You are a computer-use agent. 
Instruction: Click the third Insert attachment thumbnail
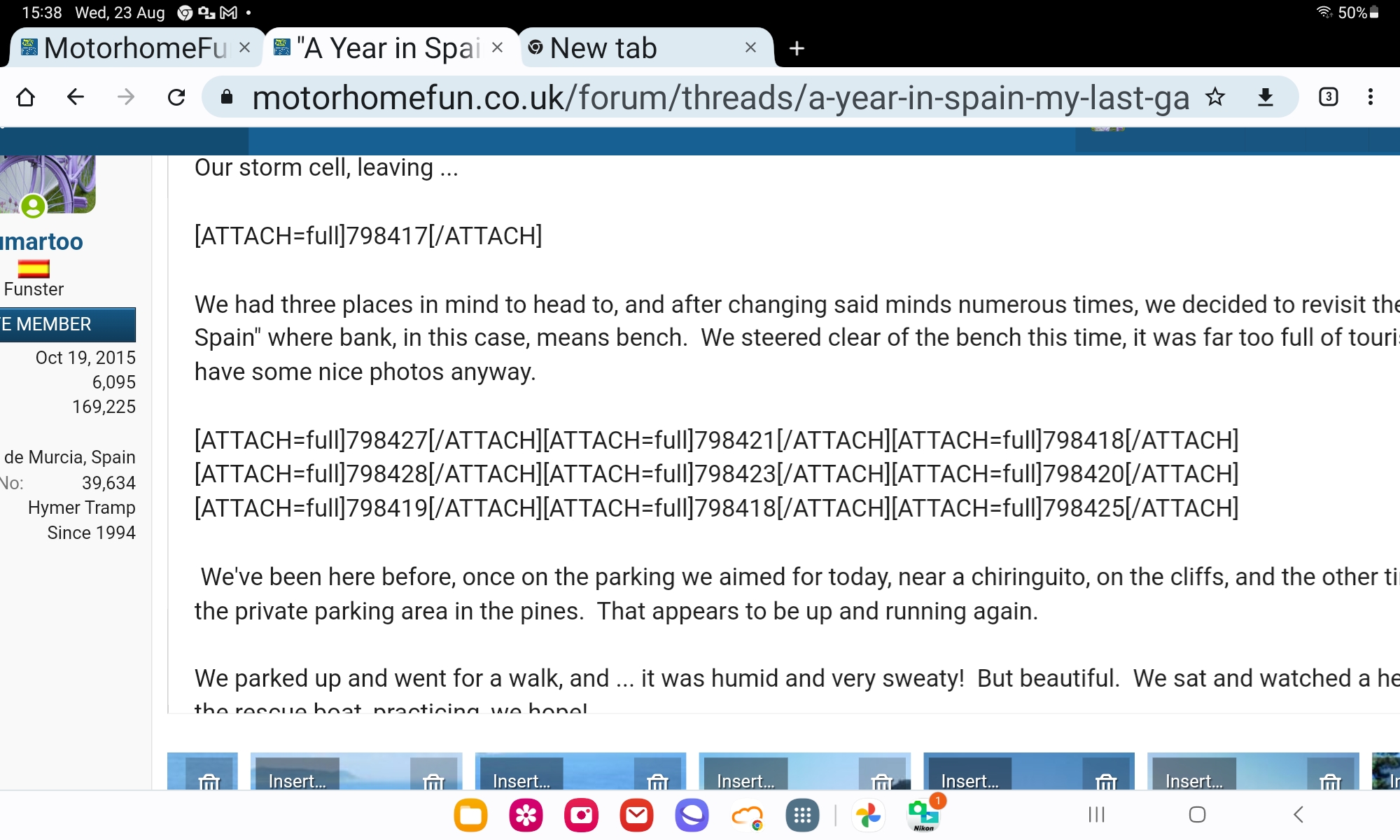745,780
